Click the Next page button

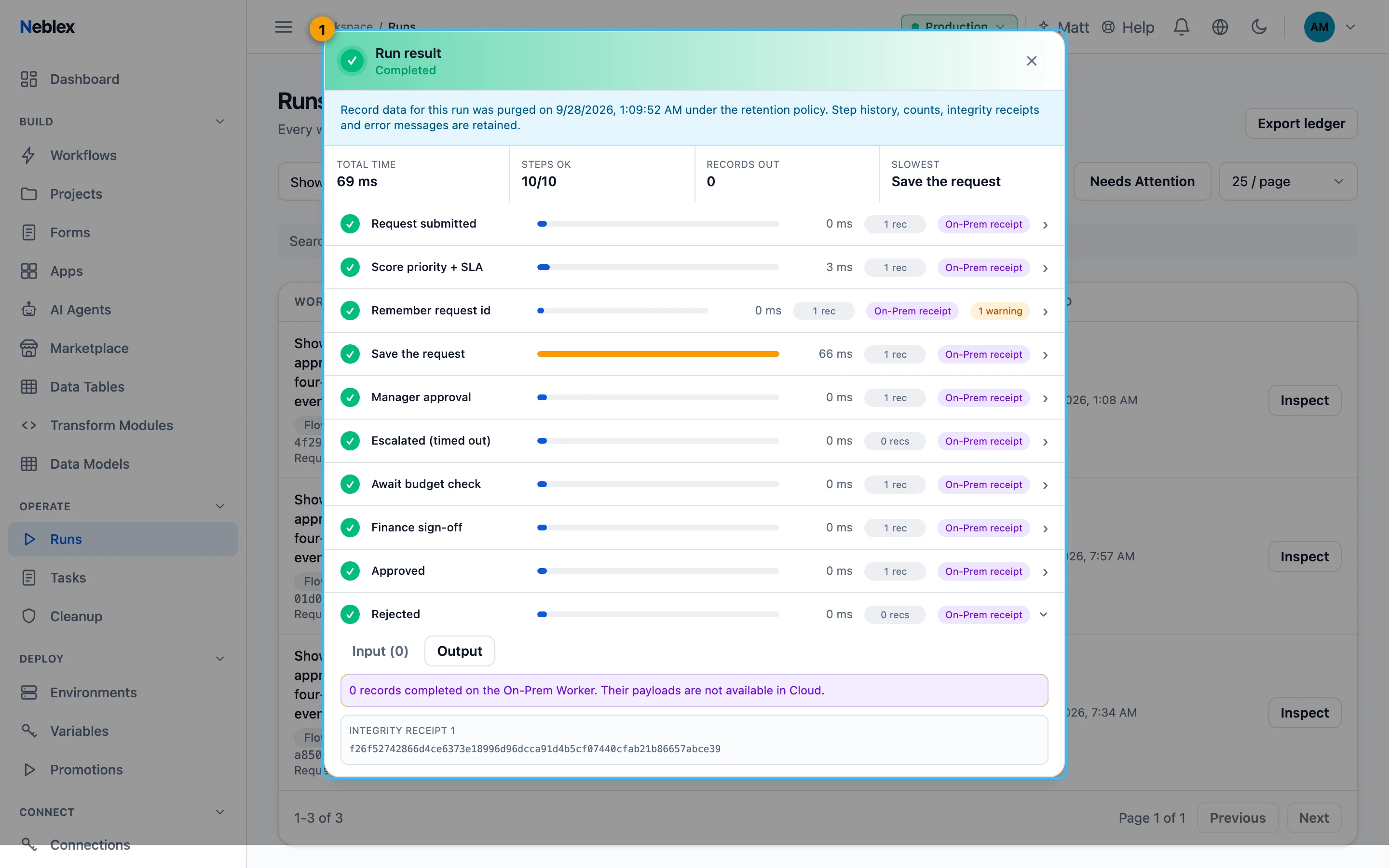[x=1314, y=817]
